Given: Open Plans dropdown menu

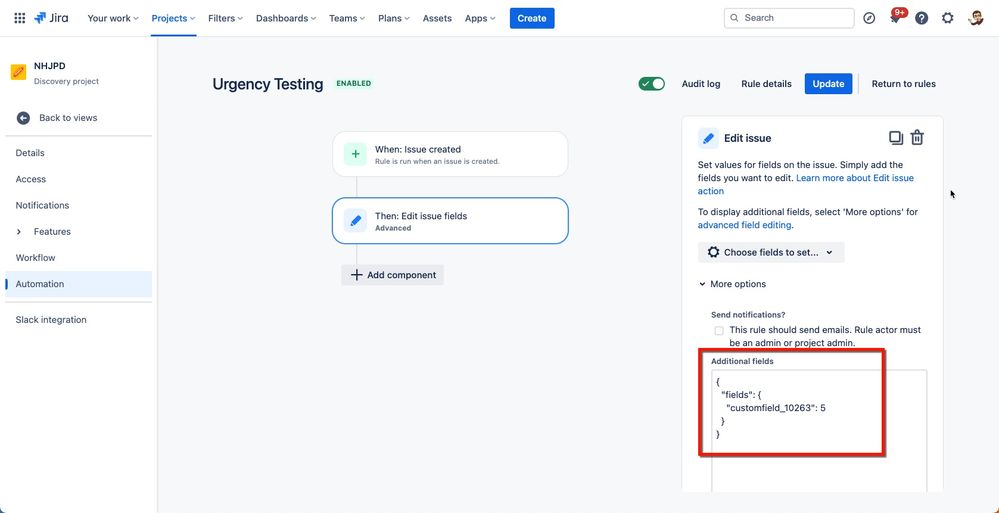Looking at the screenshot, I should click(x=394, y=18).
